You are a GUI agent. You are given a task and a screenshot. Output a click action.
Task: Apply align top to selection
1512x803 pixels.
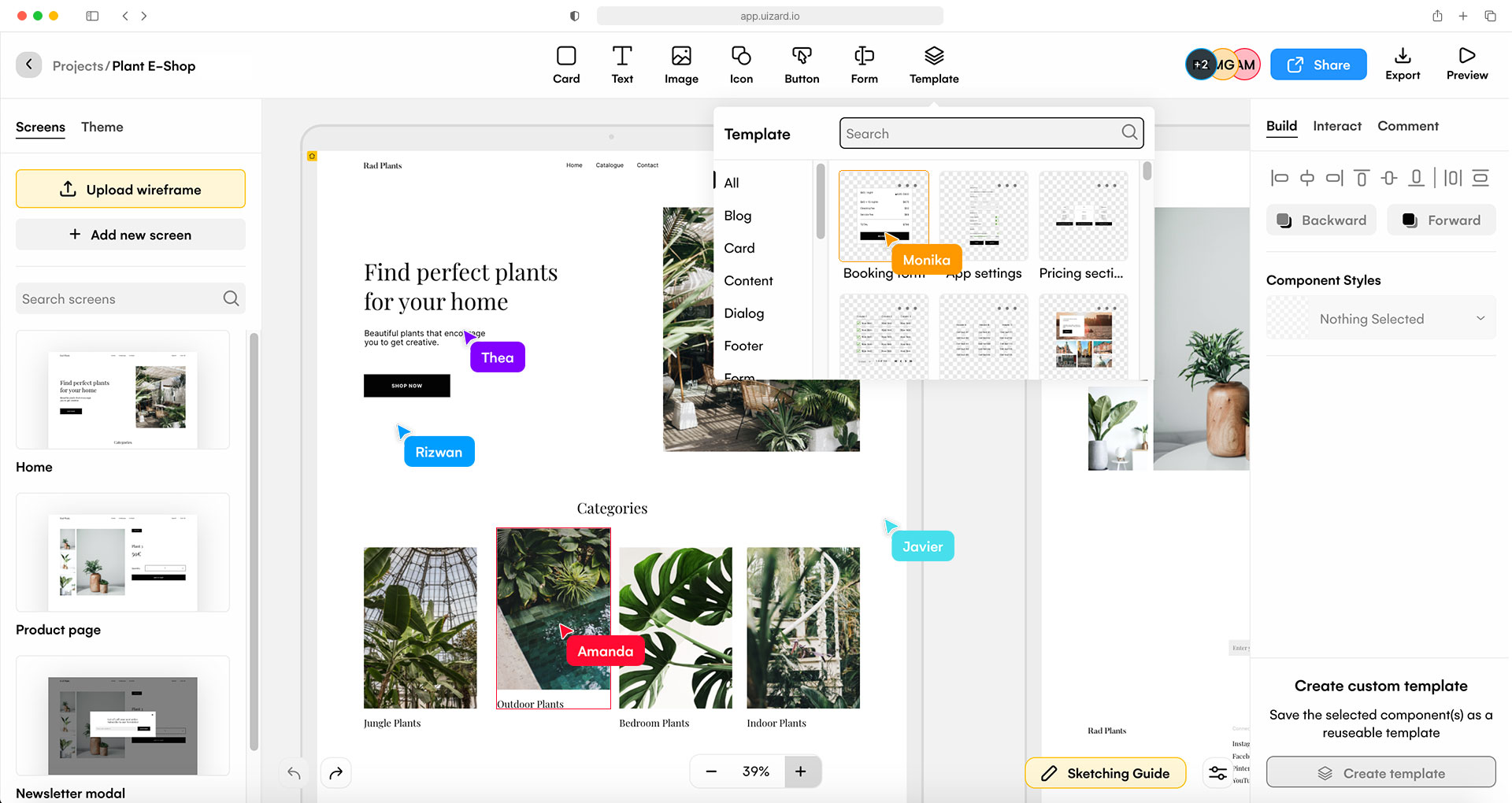[1362, 178]
